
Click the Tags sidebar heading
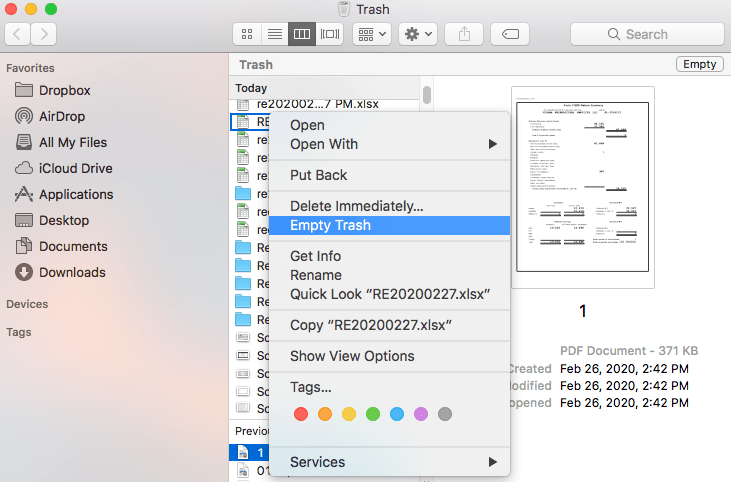[x=19, y=332]
